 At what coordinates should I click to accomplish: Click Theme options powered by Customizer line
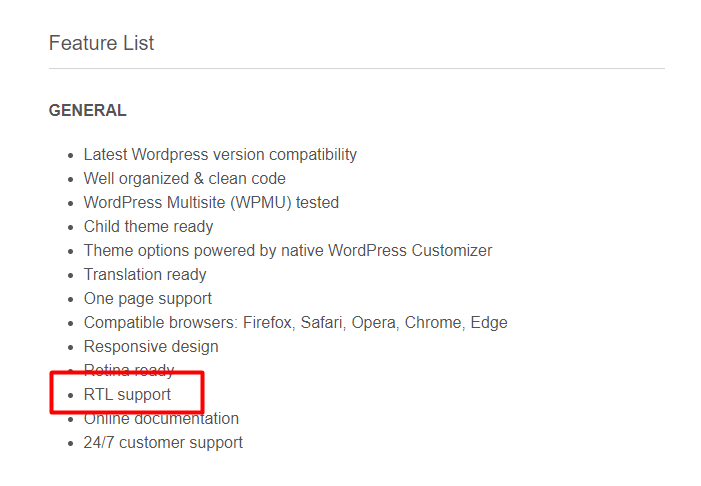(x=288, y=251)
